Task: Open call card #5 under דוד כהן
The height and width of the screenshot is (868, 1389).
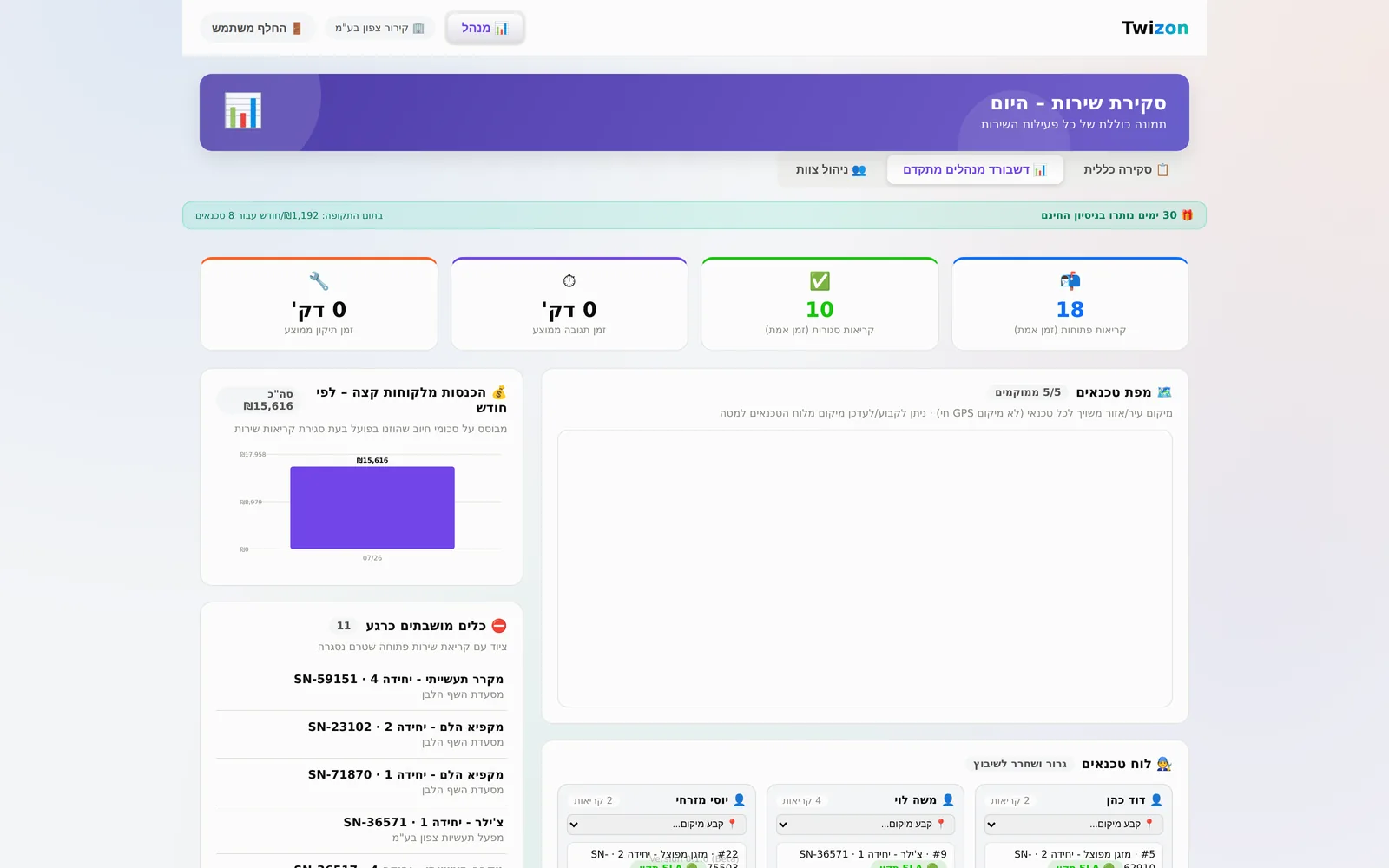Action: (1074, 856)
